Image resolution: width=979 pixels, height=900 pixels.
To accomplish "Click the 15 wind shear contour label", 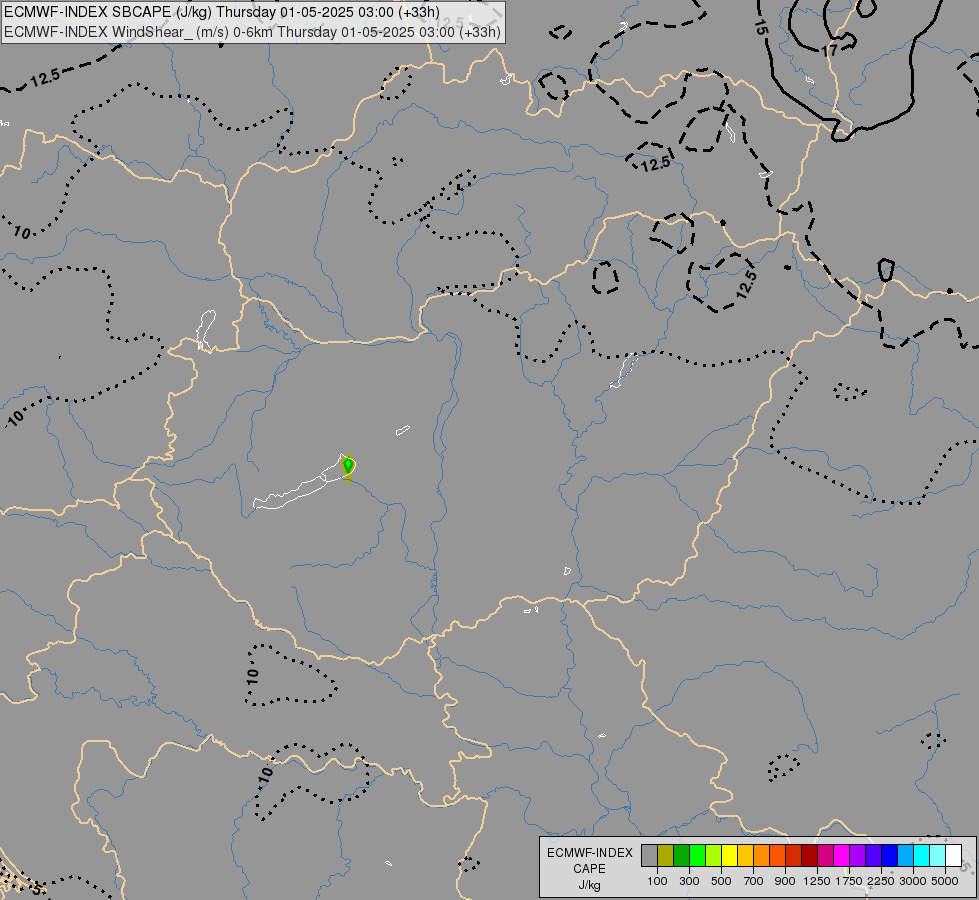I will click(x=760, y=26).
